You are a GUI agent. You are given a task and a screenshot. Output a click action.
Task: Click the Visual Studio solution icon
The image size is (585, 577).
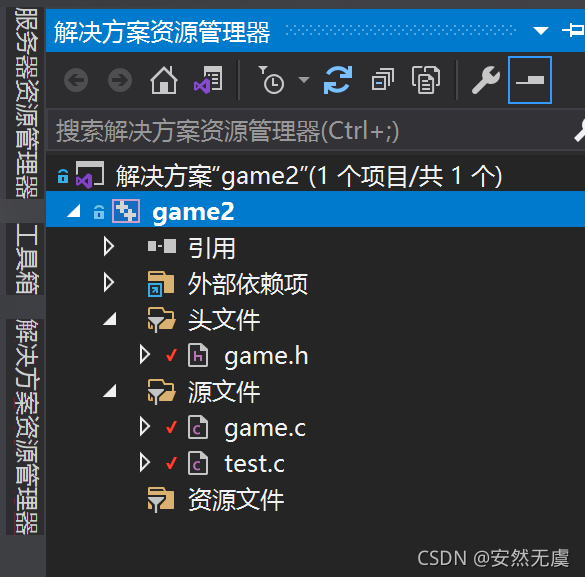point(90,175)
